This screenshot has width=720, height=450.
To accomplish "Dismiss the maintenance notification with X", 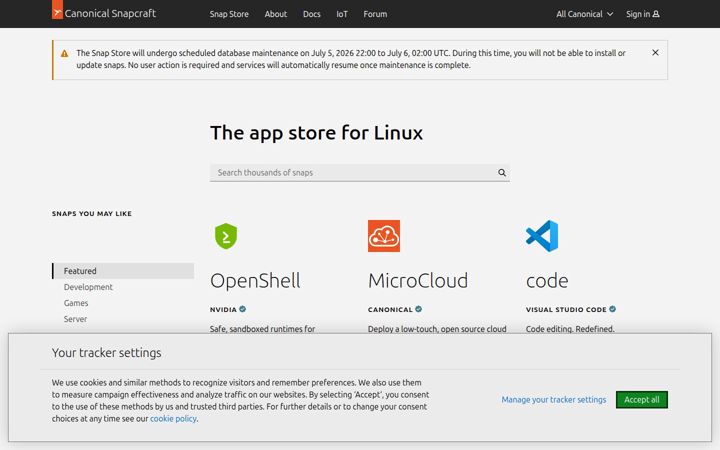I will point(655,53).
